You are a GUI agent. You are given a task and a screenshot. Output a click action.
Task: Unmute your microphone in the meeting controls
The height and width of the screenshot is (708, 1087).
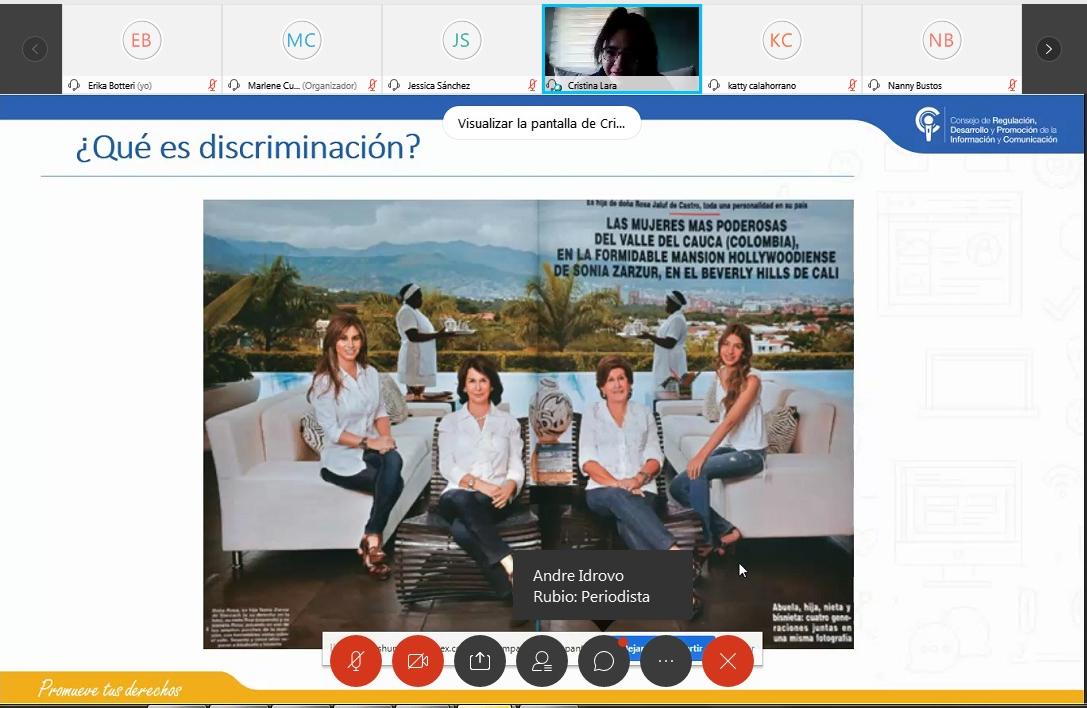tap(356, 661)
